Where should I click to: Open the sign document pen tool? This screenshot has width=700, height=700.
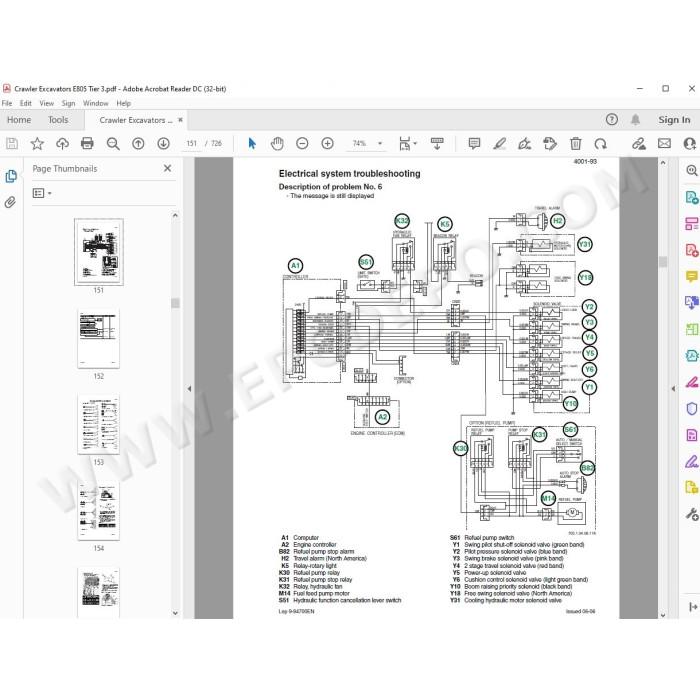coord(525,143)
